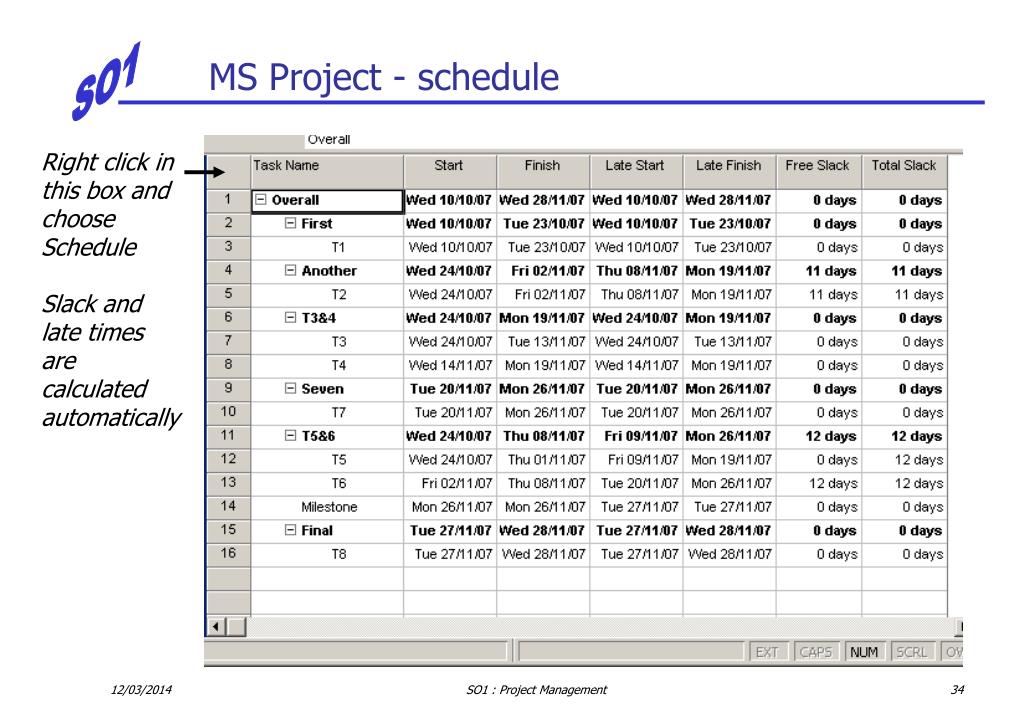Viewport: 1024px width, 709px height.
Task: Select row header 4
Action: pyautogui.click(x=228, y=270)
